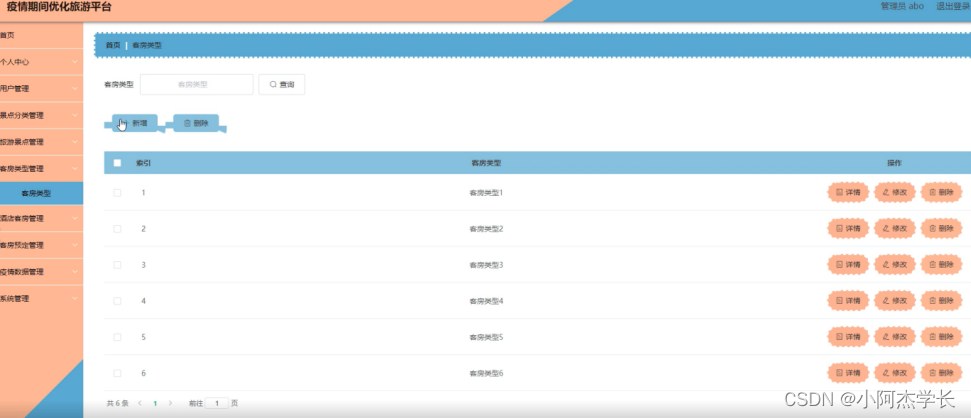971x418 pixels.
Task: Expand the 用户管理 sidebar menu
Action: click(41, 89)
